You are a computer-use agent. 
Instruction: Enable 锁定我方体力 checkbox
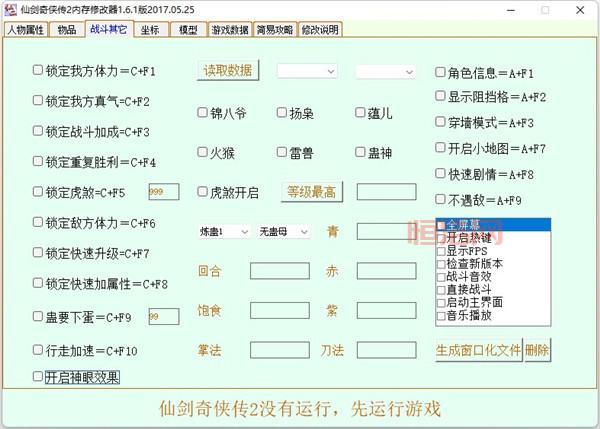(x=38, y=71)
